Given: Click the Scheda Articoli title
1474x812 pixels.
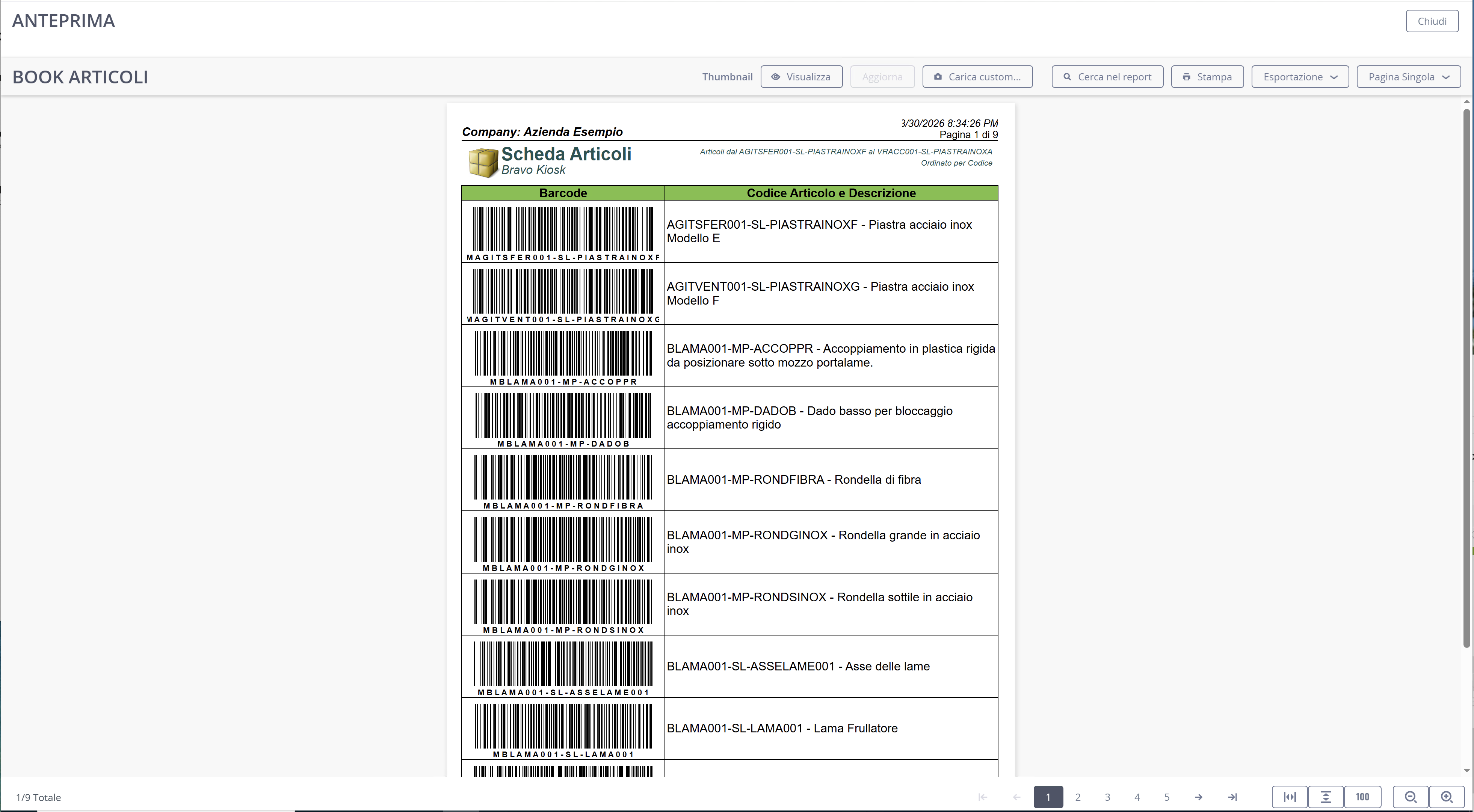Looking at the screenshot, I should click(x=566, y=154).
